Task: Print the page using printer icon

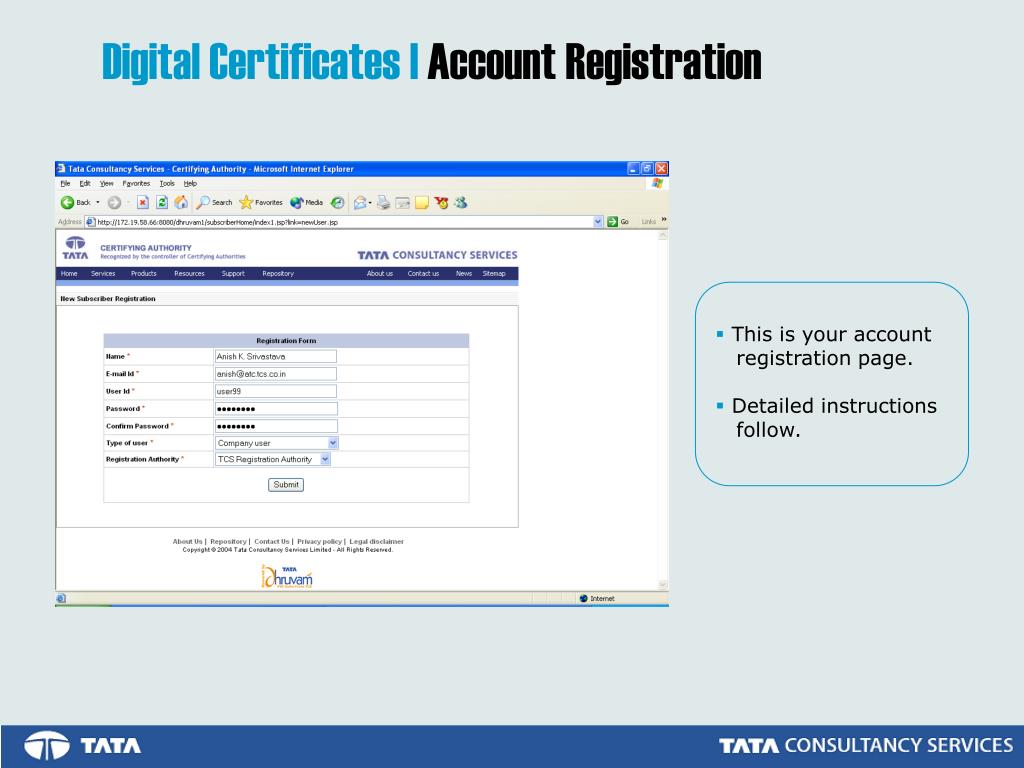Action: (x=383, y=202)
